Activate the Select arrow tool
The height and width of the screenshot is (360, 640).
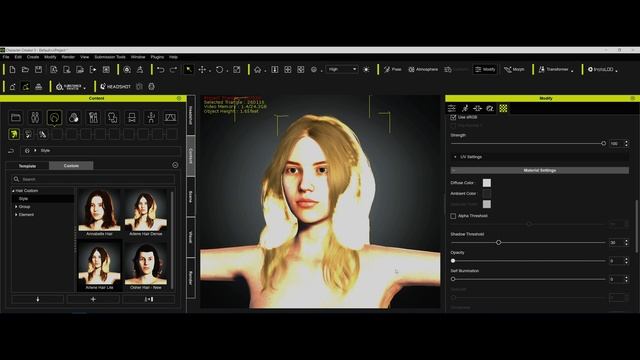click(x=189, y=69)
